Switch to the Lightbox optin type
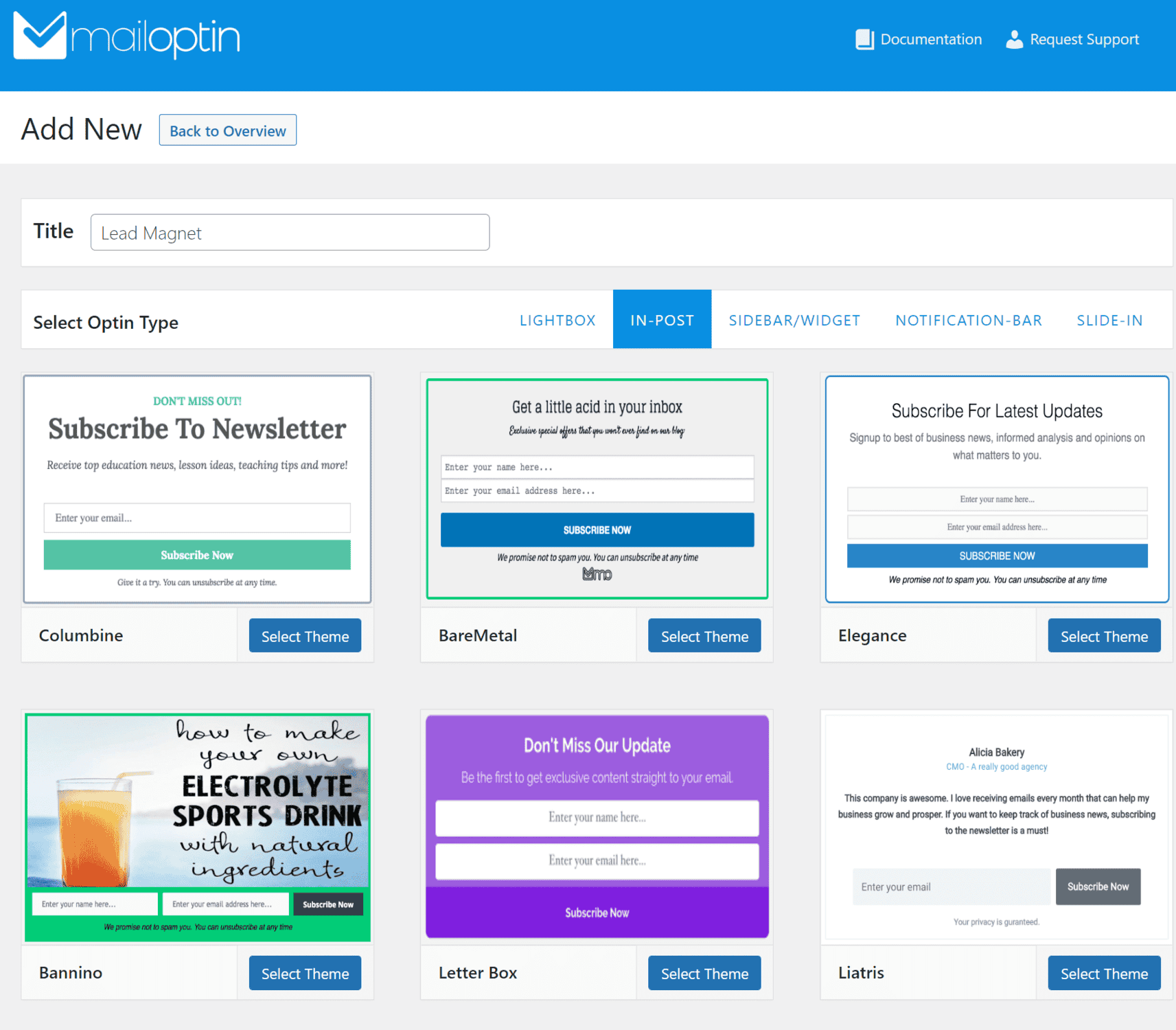The image size is (1176, 1030). 557,321
